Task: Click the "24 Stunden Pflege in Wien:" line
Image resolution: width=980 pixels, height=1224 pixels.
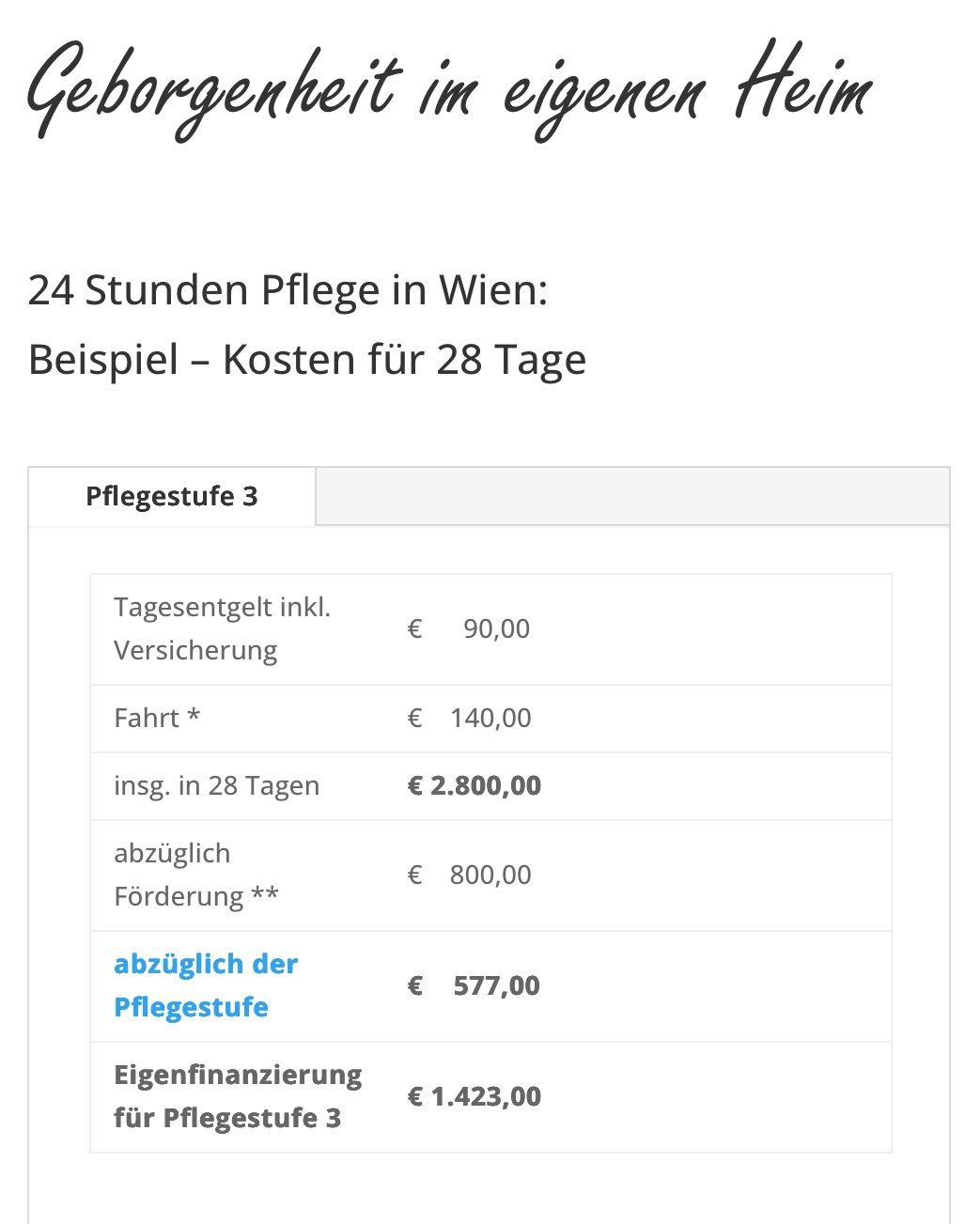Action: [x=288, y=290]
